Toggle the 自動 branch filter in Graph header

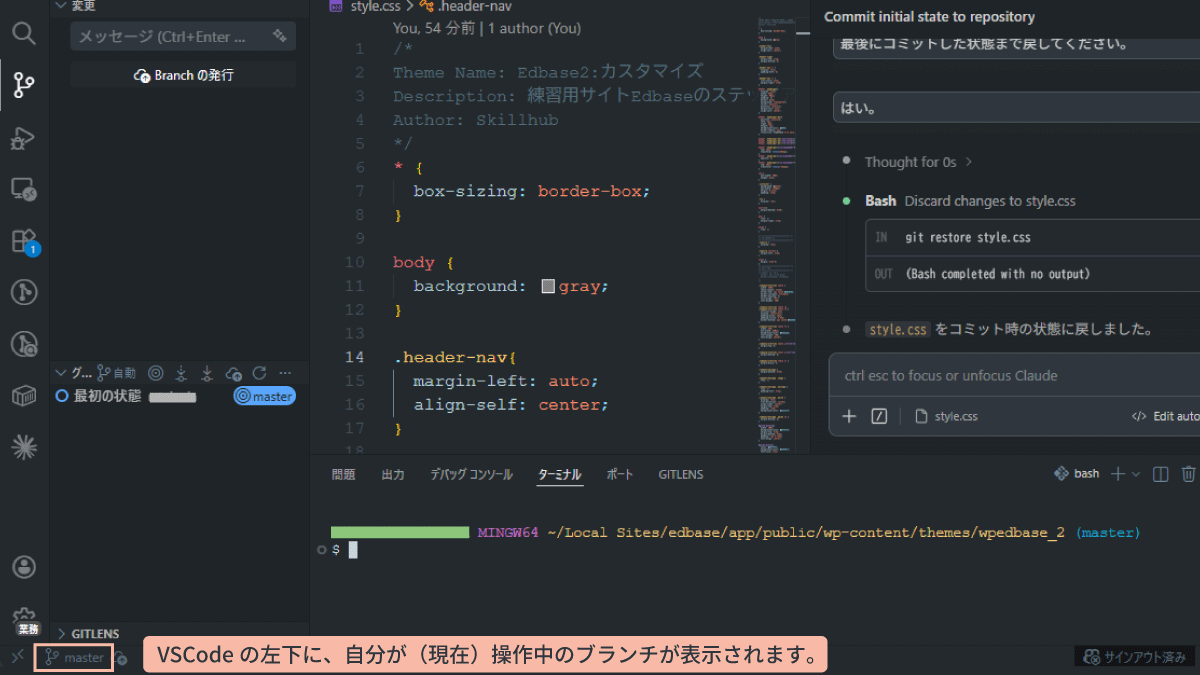click(x=116, y=372)
